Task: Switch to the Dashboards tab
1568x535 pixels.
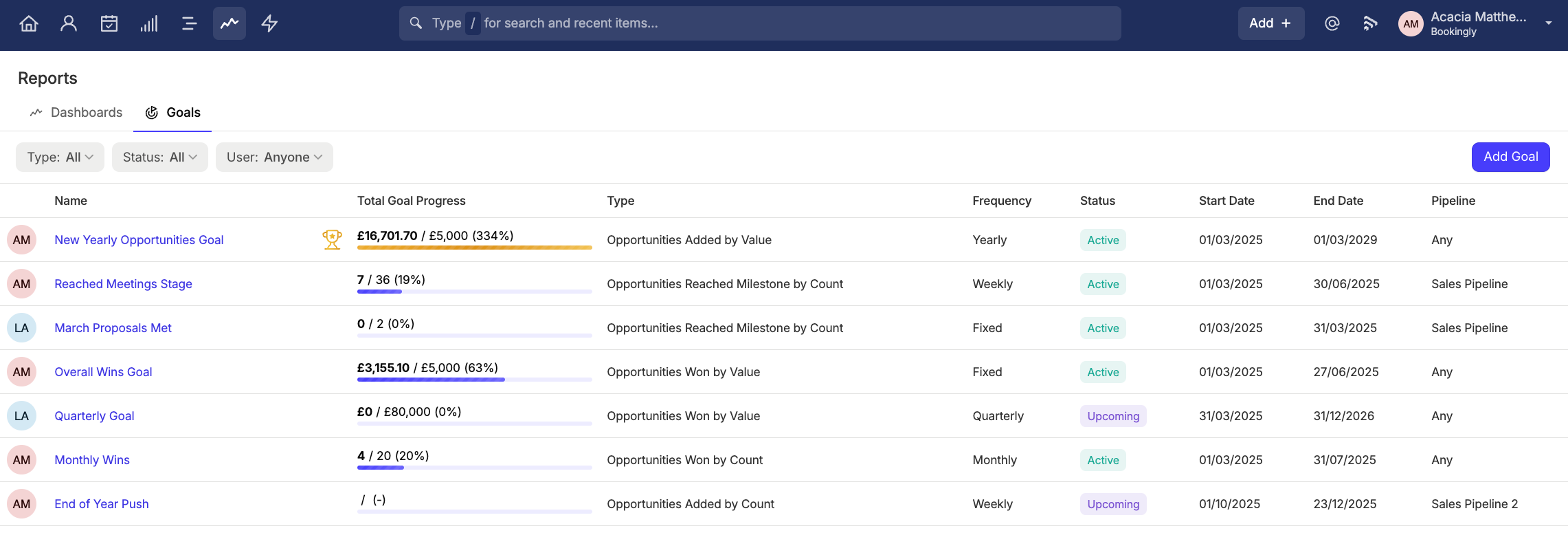Action: click(x=76, y=112)
